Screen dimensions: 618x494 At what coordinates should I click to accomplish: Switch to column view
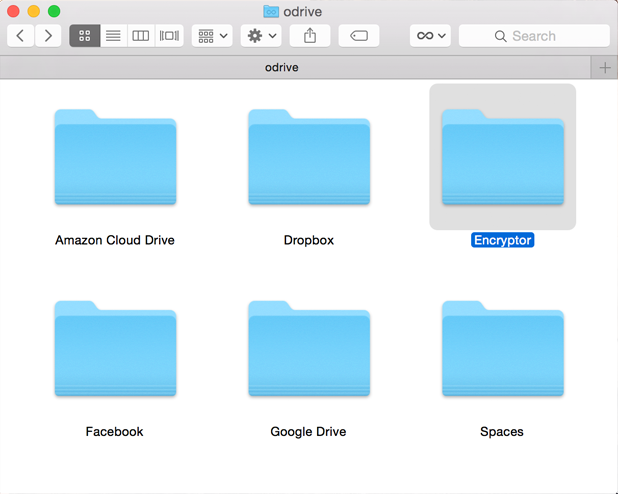click(x=141, y=36)
